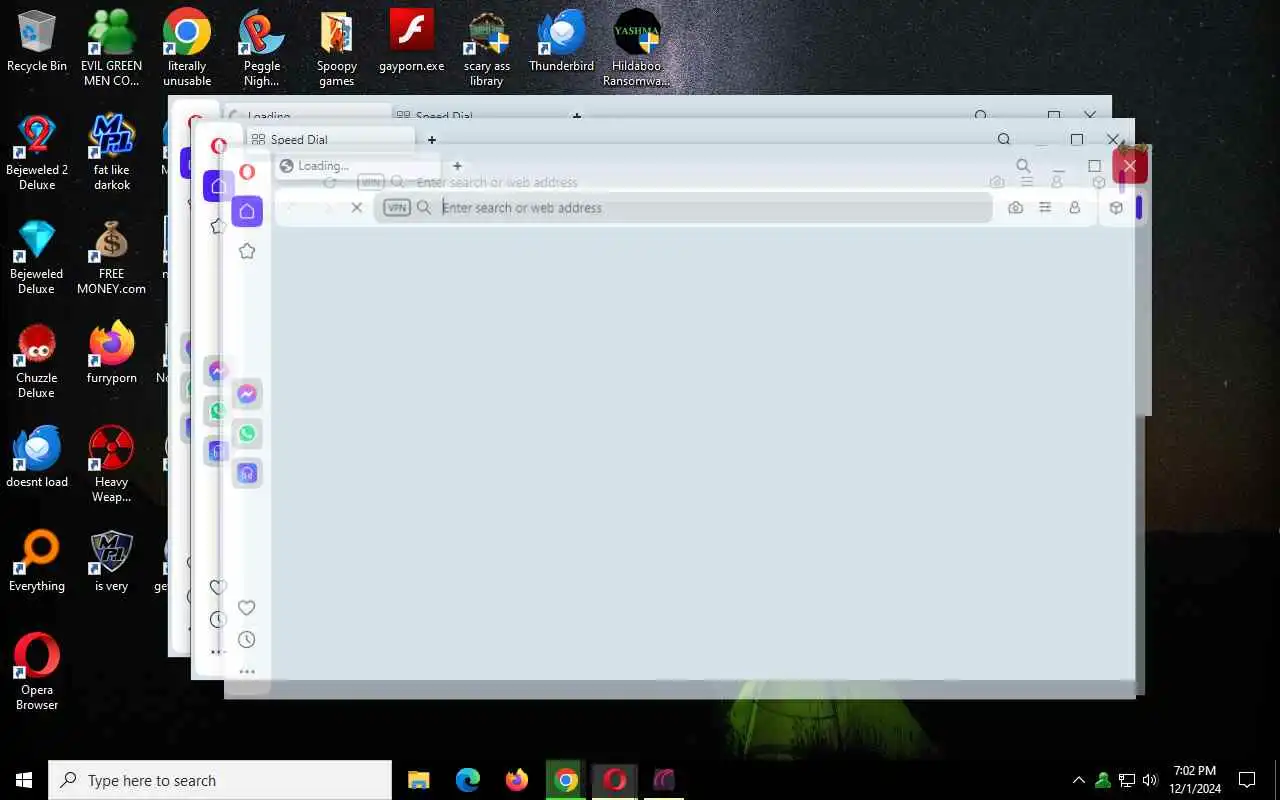Open Firefox from the taskbar
Viewport: 1280px width, 800px height.
pos(517,780)
